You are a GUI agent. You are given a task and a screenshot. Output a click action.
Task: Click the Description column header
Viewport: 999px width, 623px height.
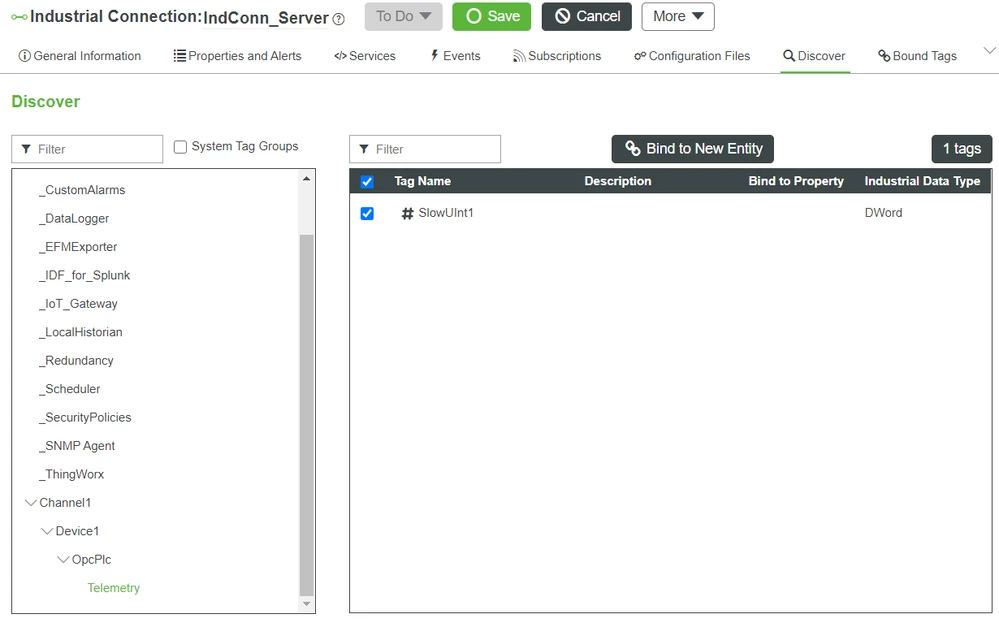[618, 181]
